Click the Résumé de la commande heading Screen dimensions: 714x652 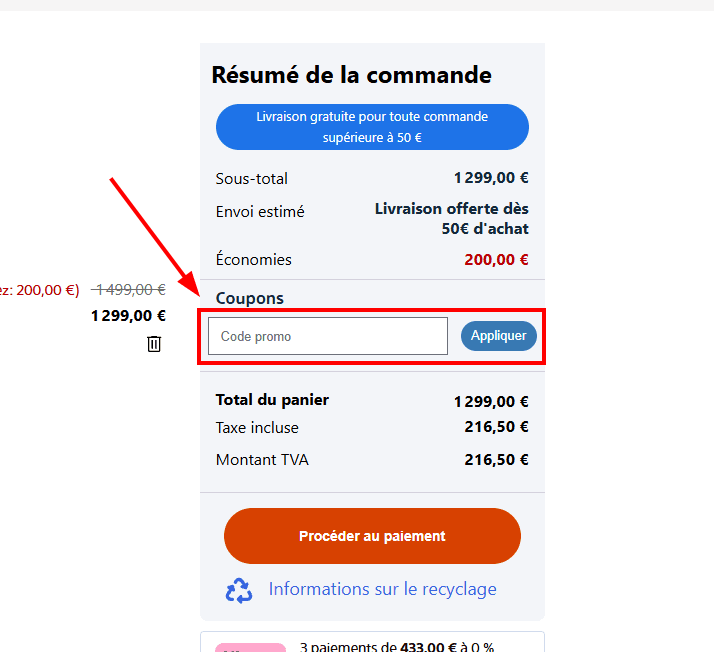[351, 75]
